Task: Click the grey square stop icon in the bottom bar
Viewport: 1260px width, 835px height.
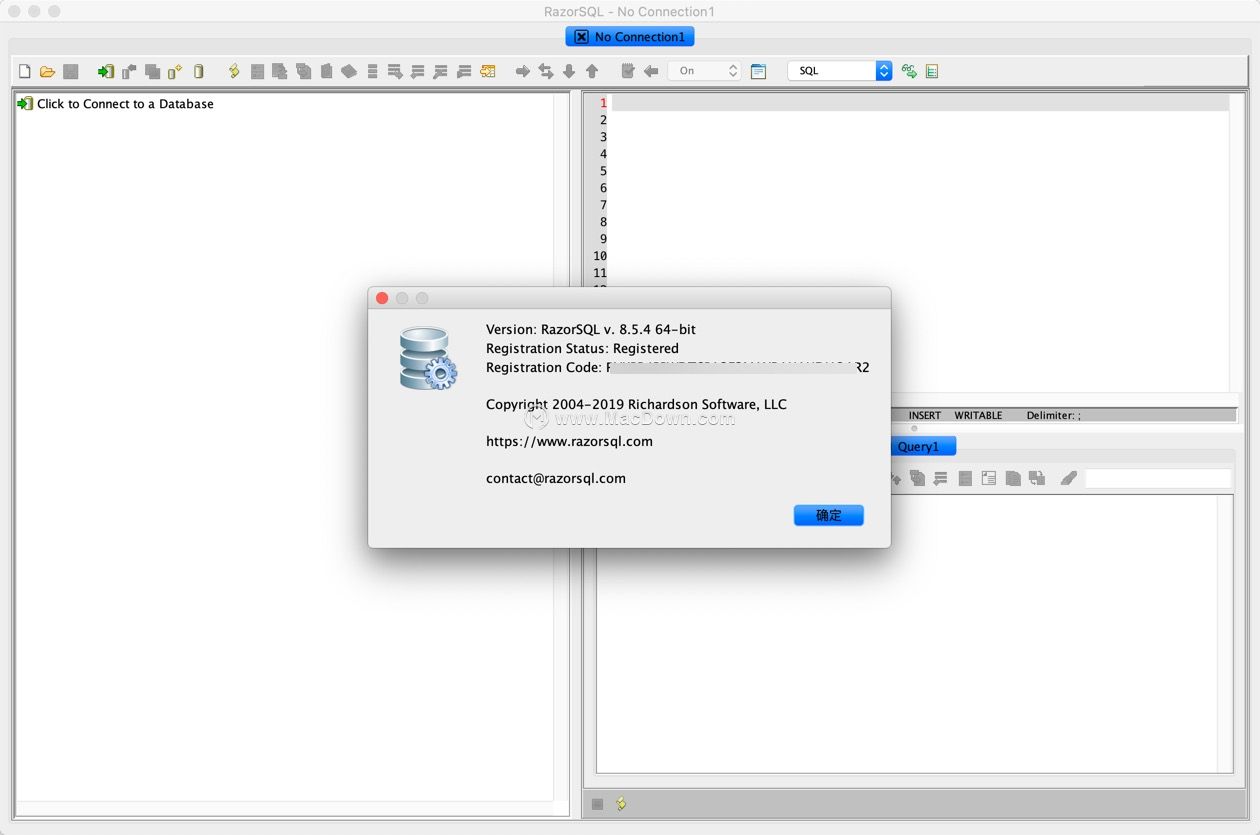Action: pyautogui.click(x=598, y=804)
